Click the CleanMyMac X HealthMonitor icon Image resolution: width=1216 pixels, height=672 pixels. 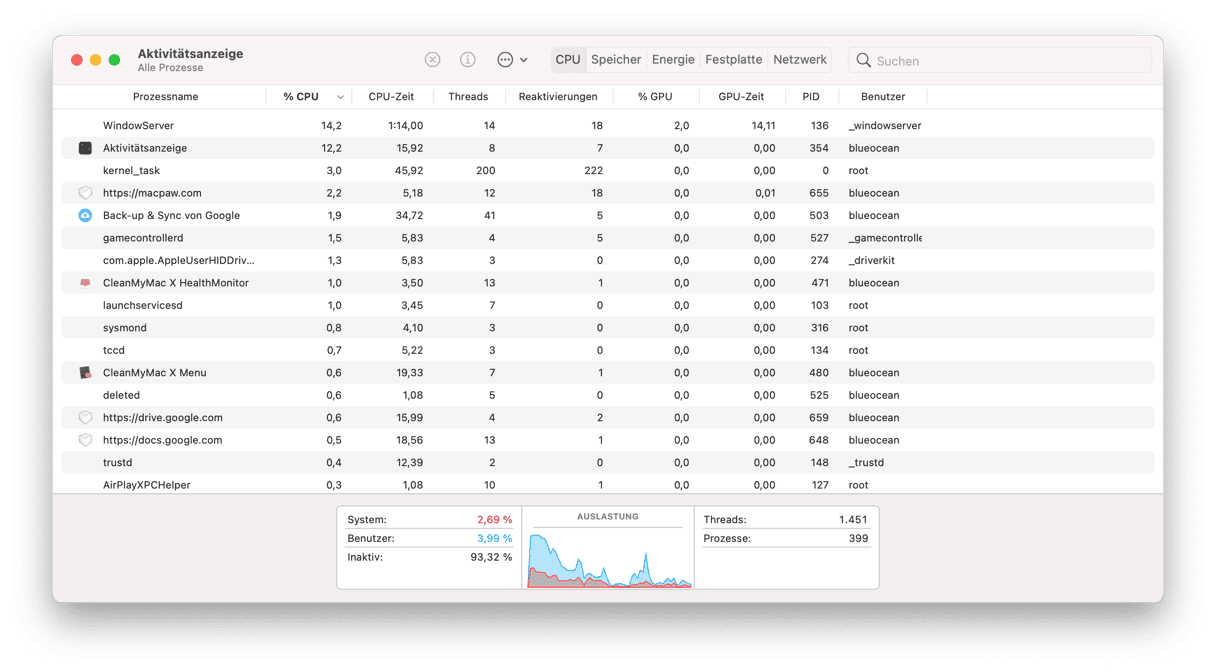85,283
